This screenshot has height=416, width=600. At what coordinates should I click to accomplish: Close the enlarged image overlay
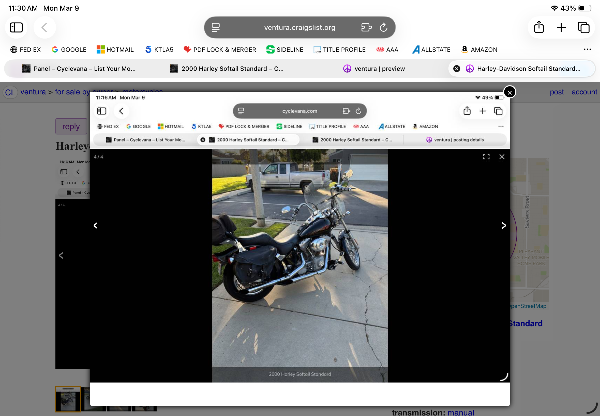(x=509, y=92)
